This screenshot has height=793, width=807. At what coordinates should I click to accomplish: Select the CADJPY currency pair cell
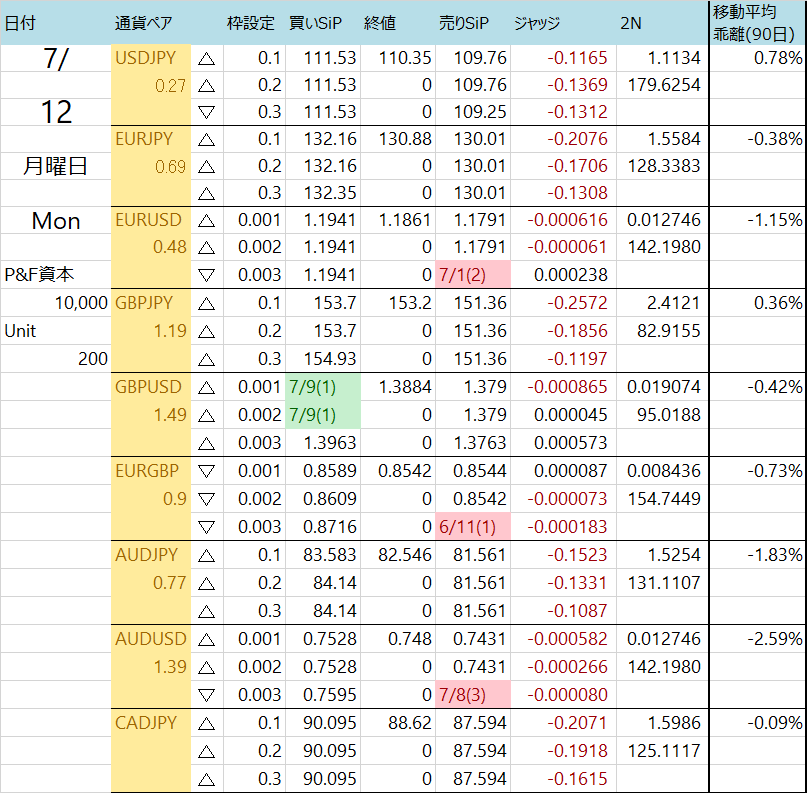tap(146, 722)
